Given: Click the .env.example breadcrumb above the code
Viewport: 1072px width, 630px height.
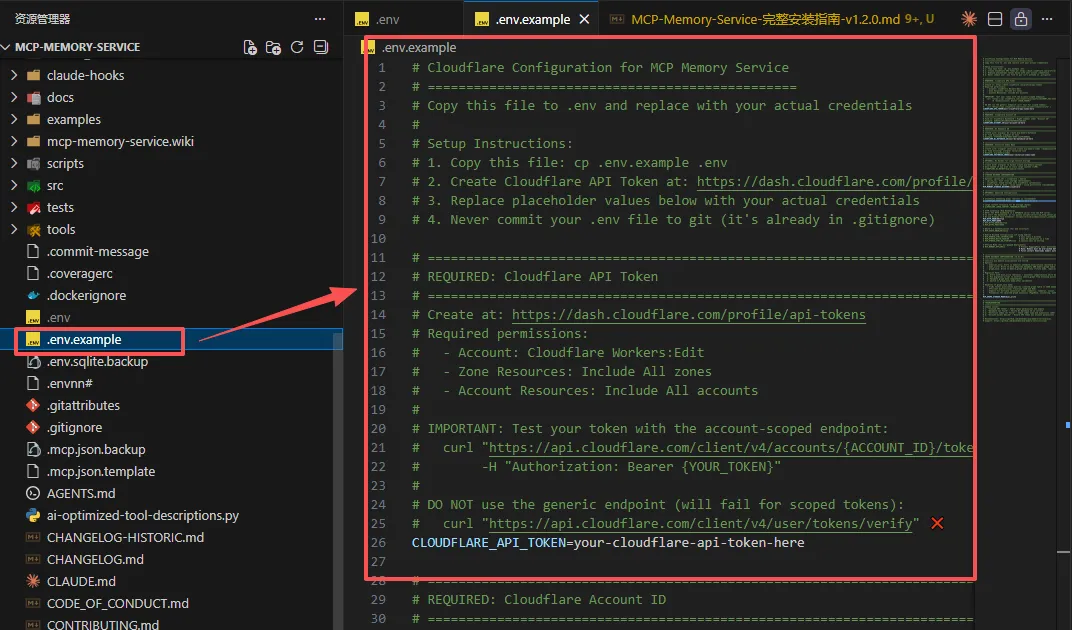Looking at the screenshot, I should click(x=418, y=47).
